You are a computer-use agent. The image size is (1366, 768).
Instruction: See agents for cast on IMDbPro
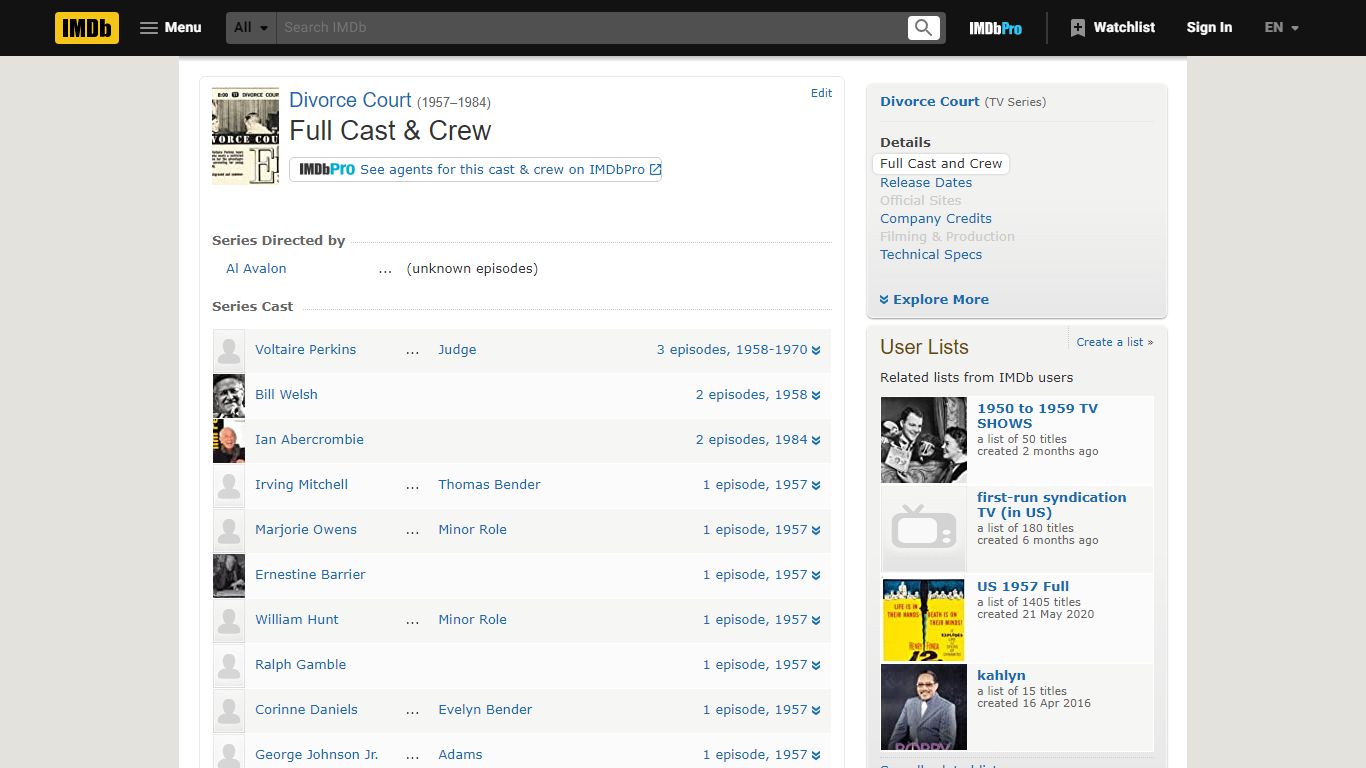[x=475, y=170]
